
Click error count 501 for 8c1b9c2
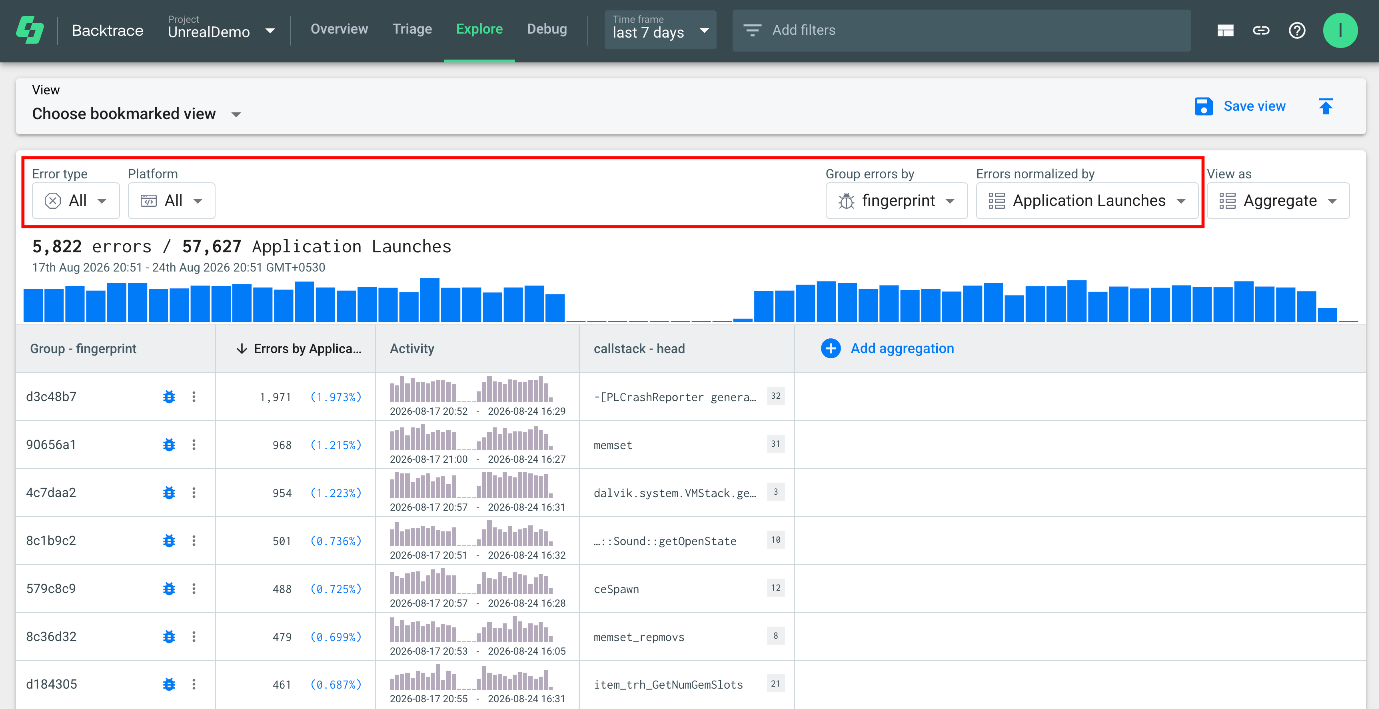282,541
